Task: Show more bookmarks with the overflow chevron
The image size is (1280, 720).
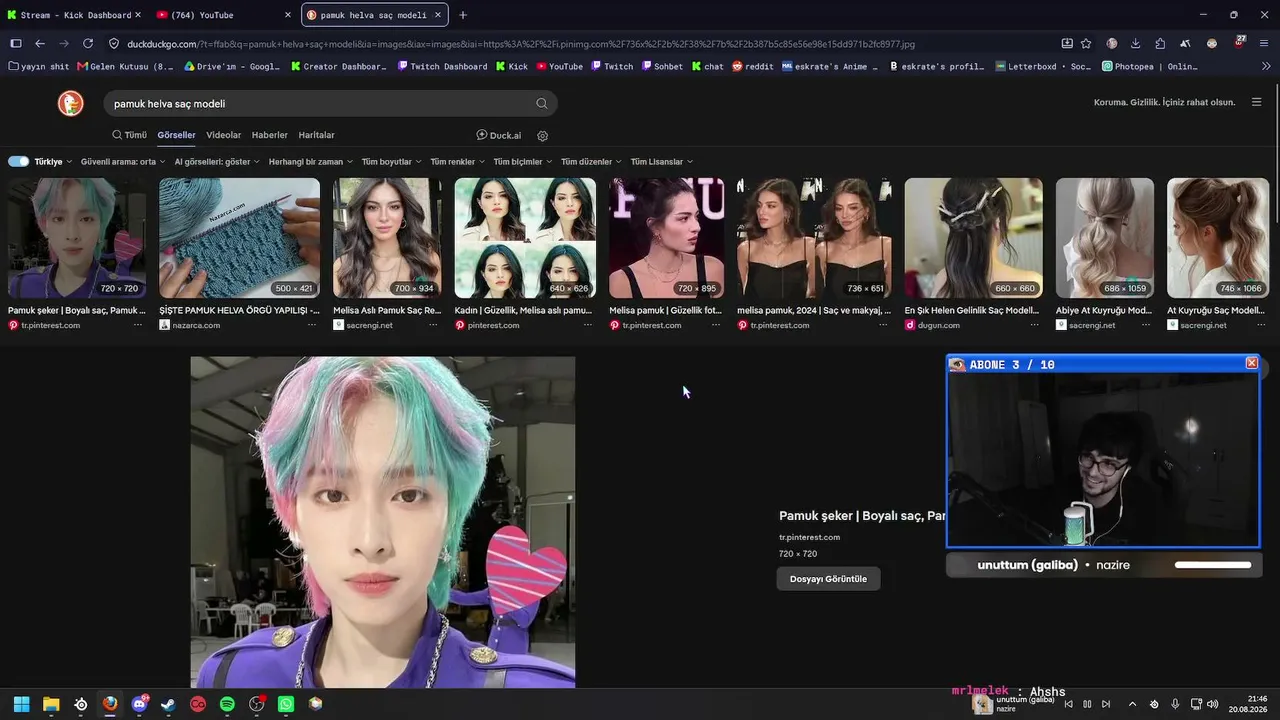Action: click(x=1266, y=67)
